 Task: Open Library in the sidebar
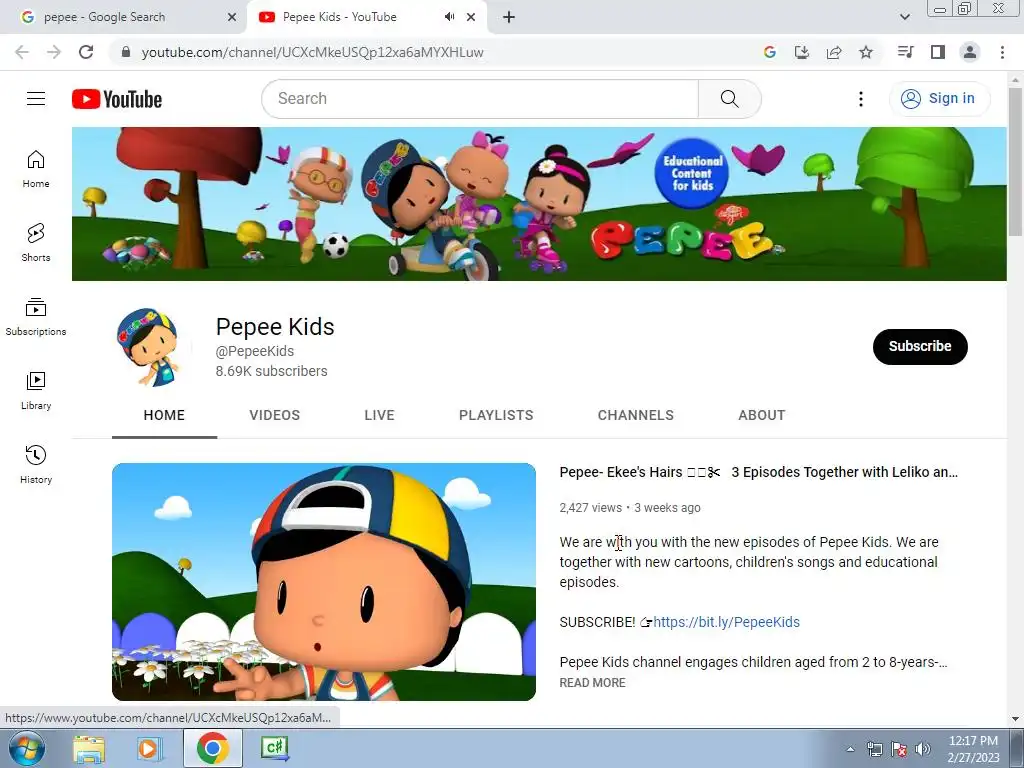(36, 391)
